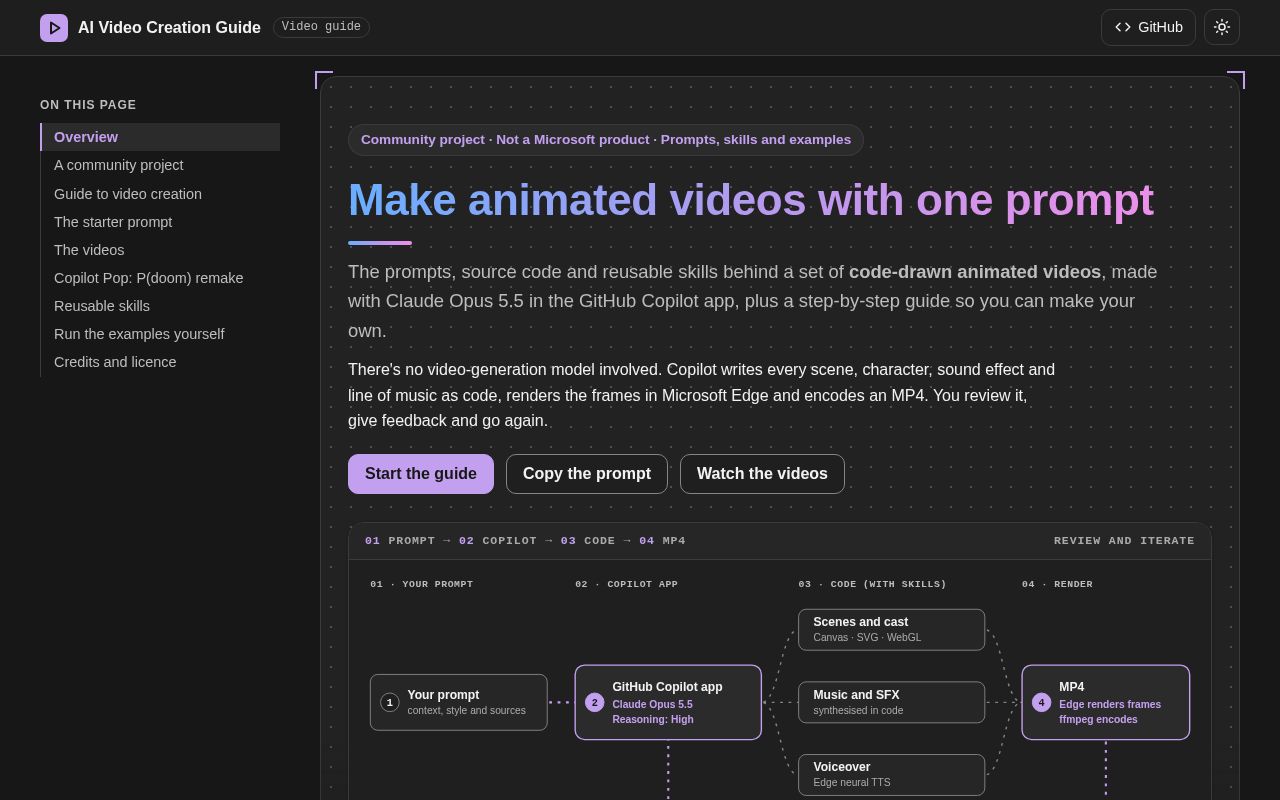Navigate to The videos section
The height and width of the screenshot is (800, 1280).
pyautogui.click(x=160, y=250)
